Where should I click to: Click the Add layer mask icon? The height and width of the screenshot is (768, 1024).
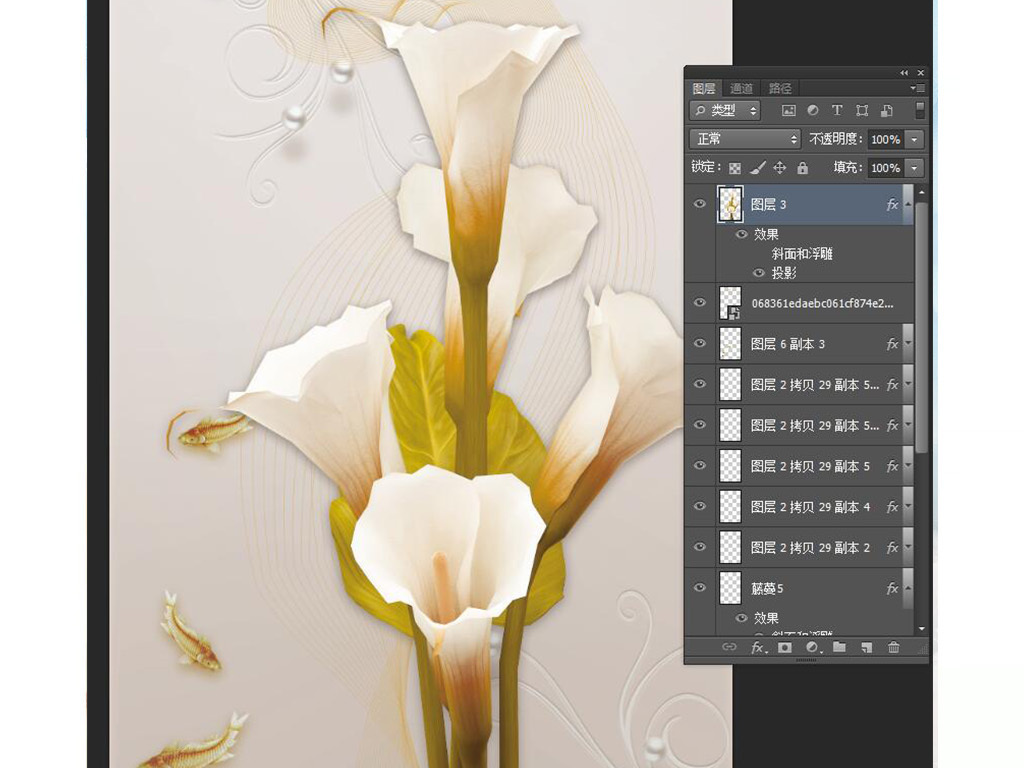784,647
